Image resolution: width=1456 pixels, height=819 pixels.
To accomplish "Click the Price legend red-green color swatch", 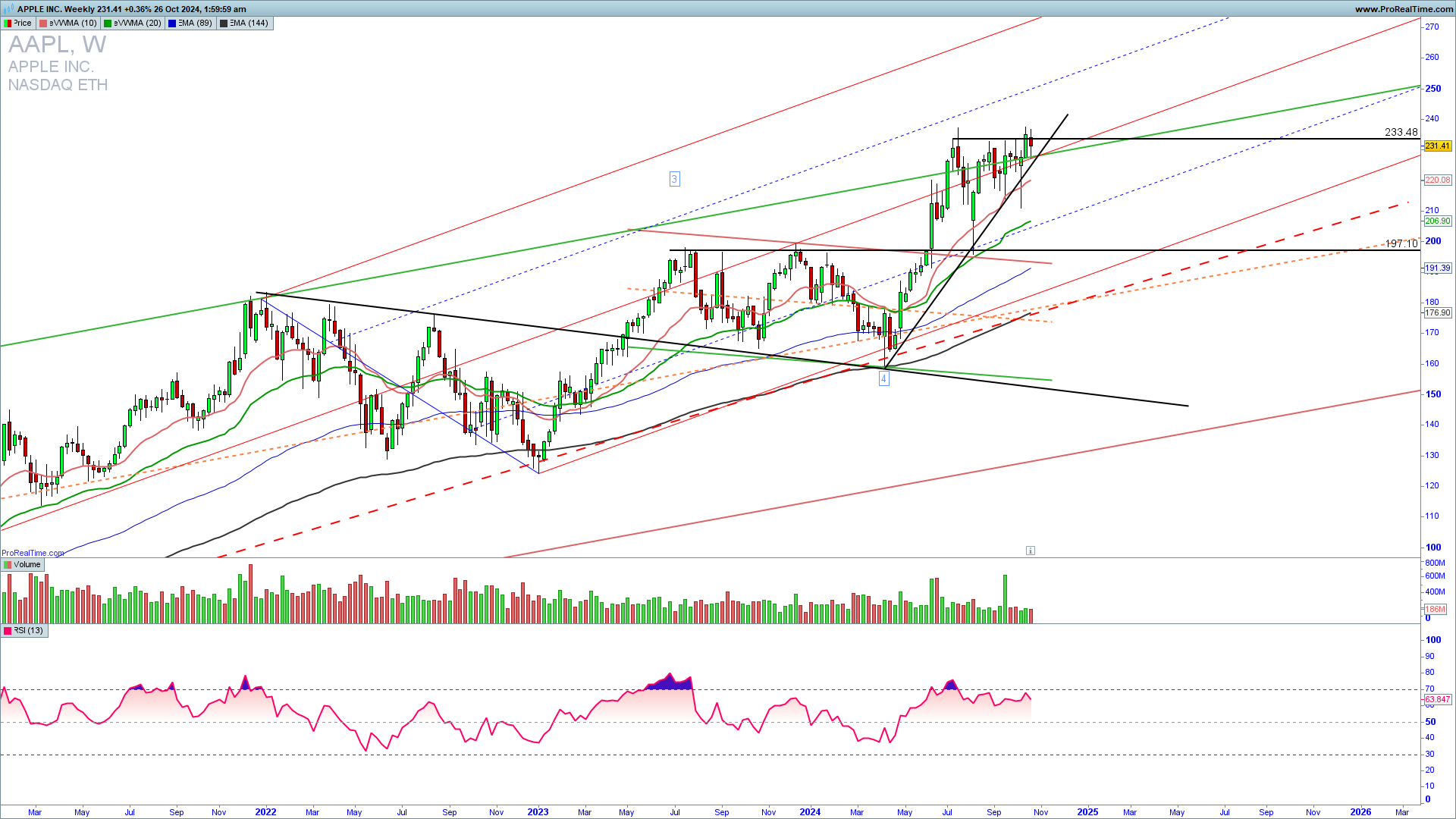I will click(x=8, y=24).
